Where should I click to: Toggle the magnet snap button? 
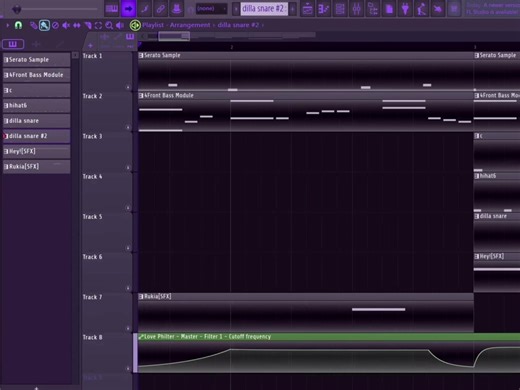tap(18, 25)
